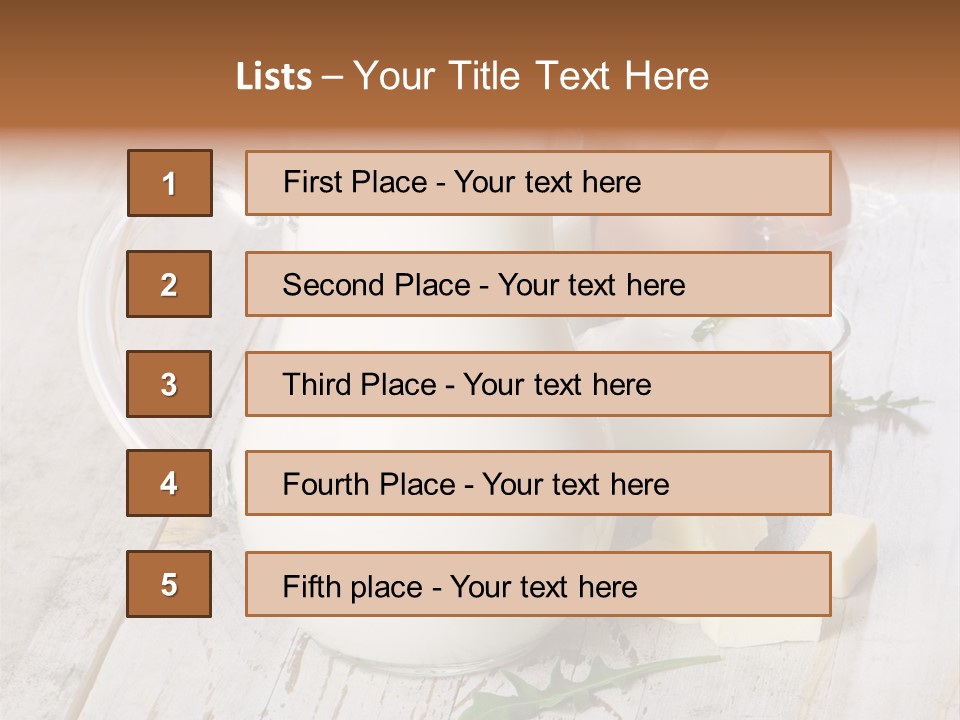Screen dimensions: 960x720
Task: Click the bold word 'Lists' in title
Action: pyautogui.click(x=273, y=77)
